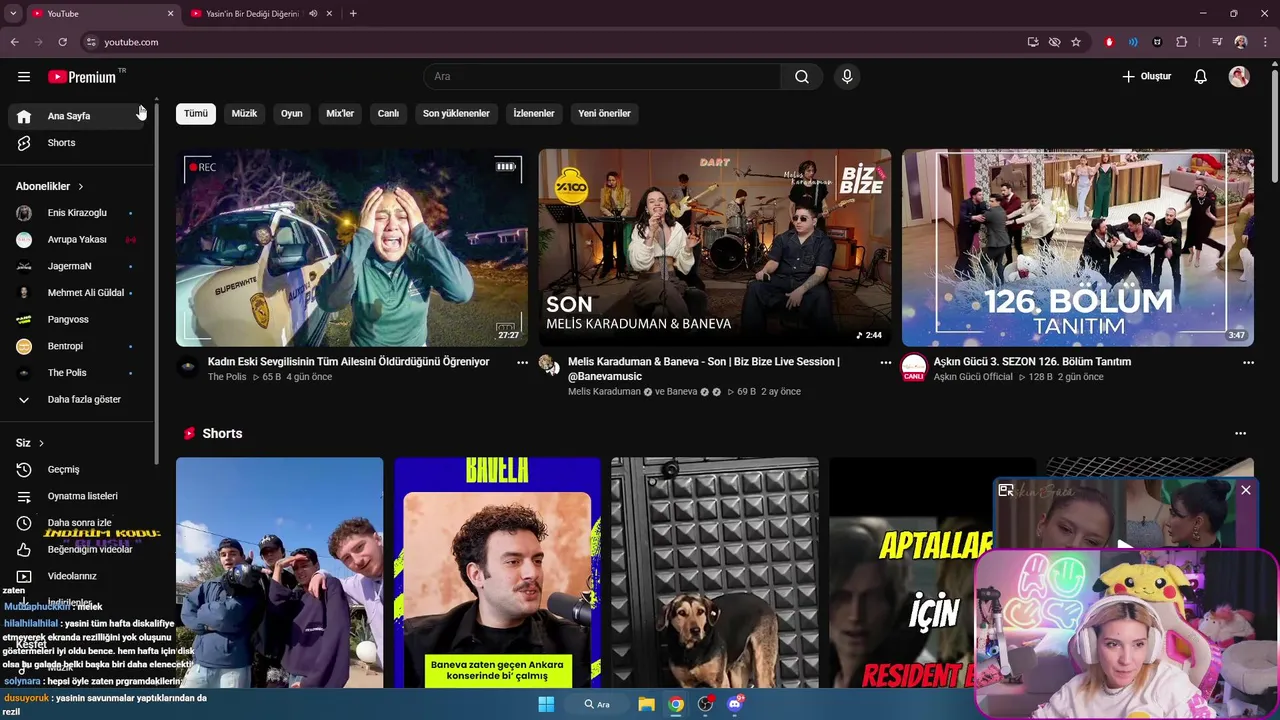Open the Baneva Ankara konseri short

point(497,573)
